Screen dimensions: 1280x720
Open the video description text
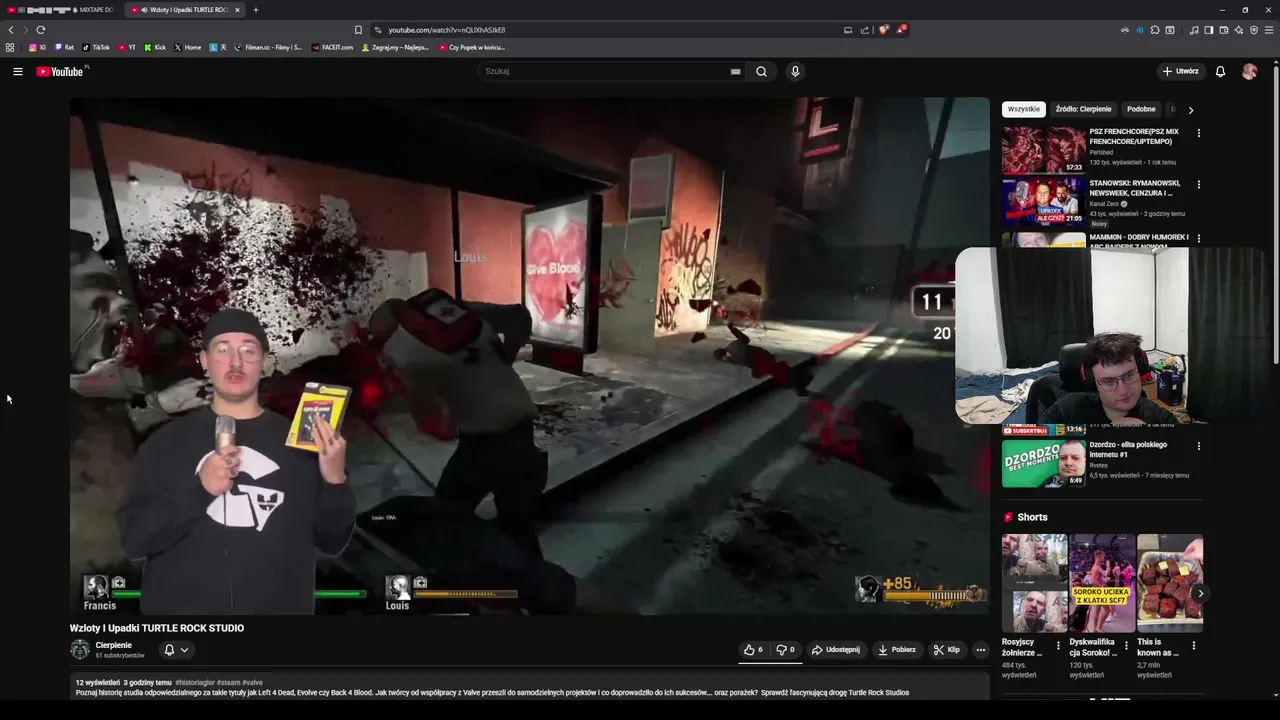pos(492,692)
